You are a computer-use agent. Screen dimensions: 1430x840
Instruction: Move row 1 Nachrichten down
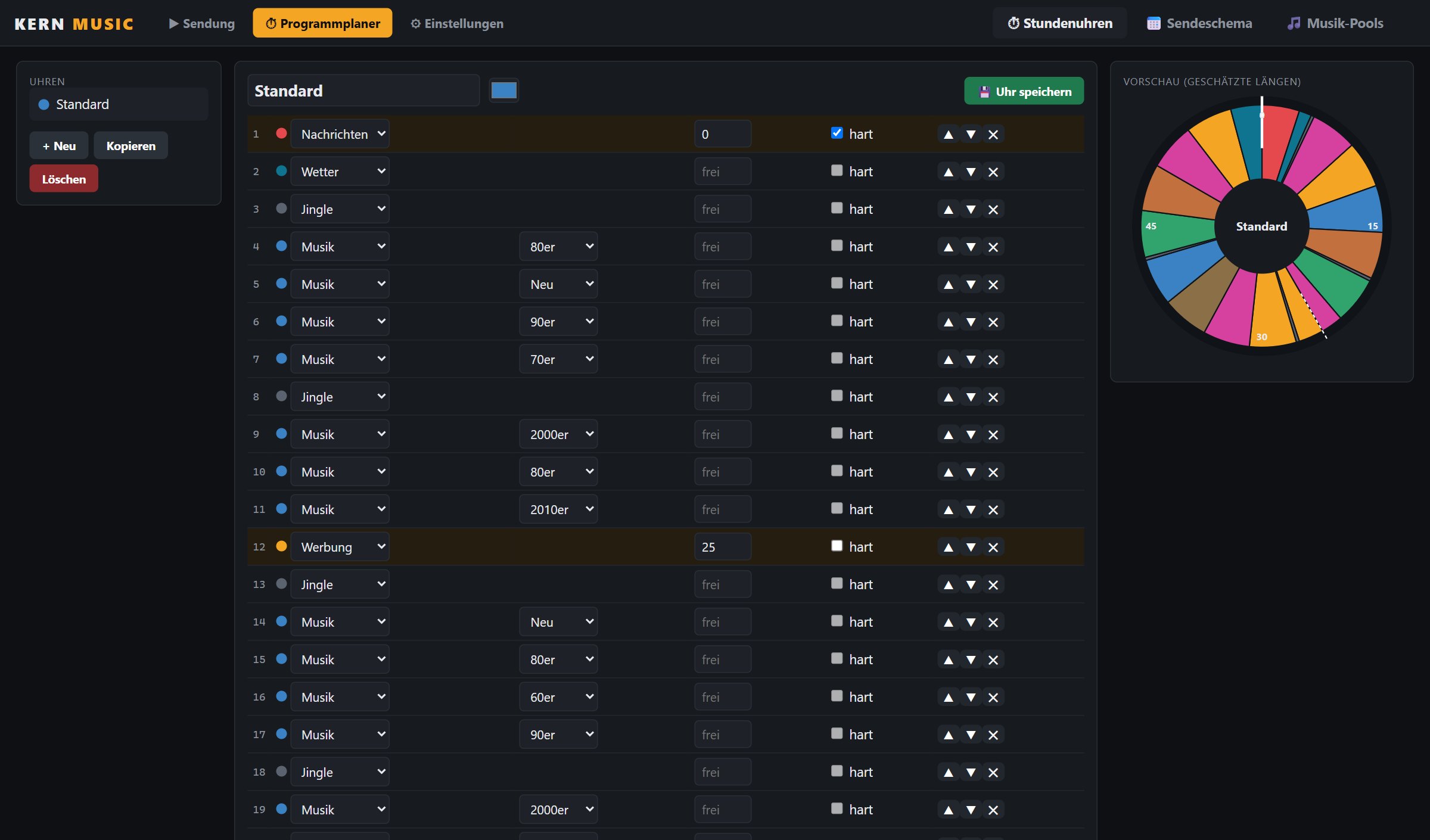(x=971, y=134)
